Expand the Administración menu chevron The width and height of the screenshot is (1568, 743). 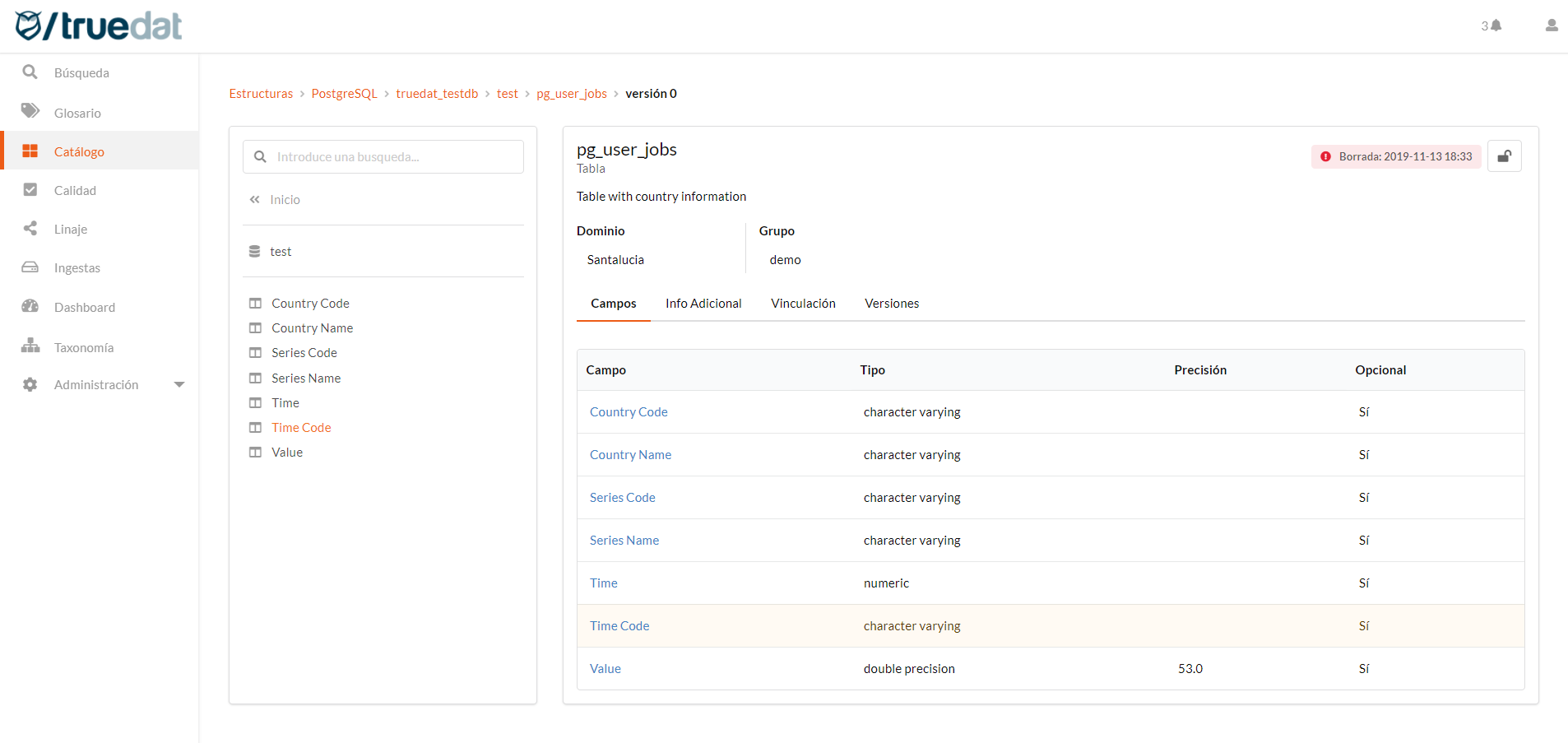pyautogui.click(x=179, y=384)
